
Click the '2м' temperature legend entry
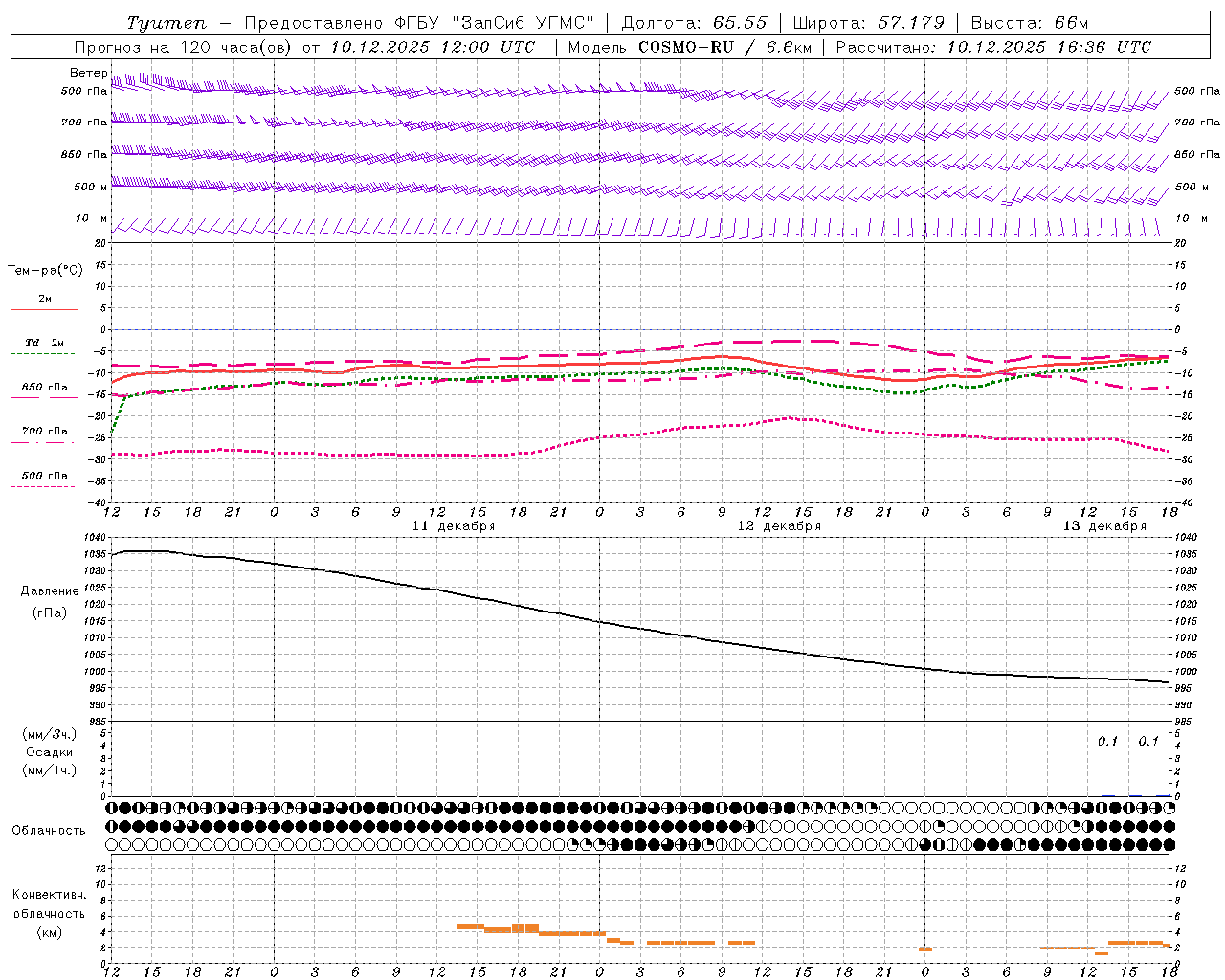pos(45,300)
